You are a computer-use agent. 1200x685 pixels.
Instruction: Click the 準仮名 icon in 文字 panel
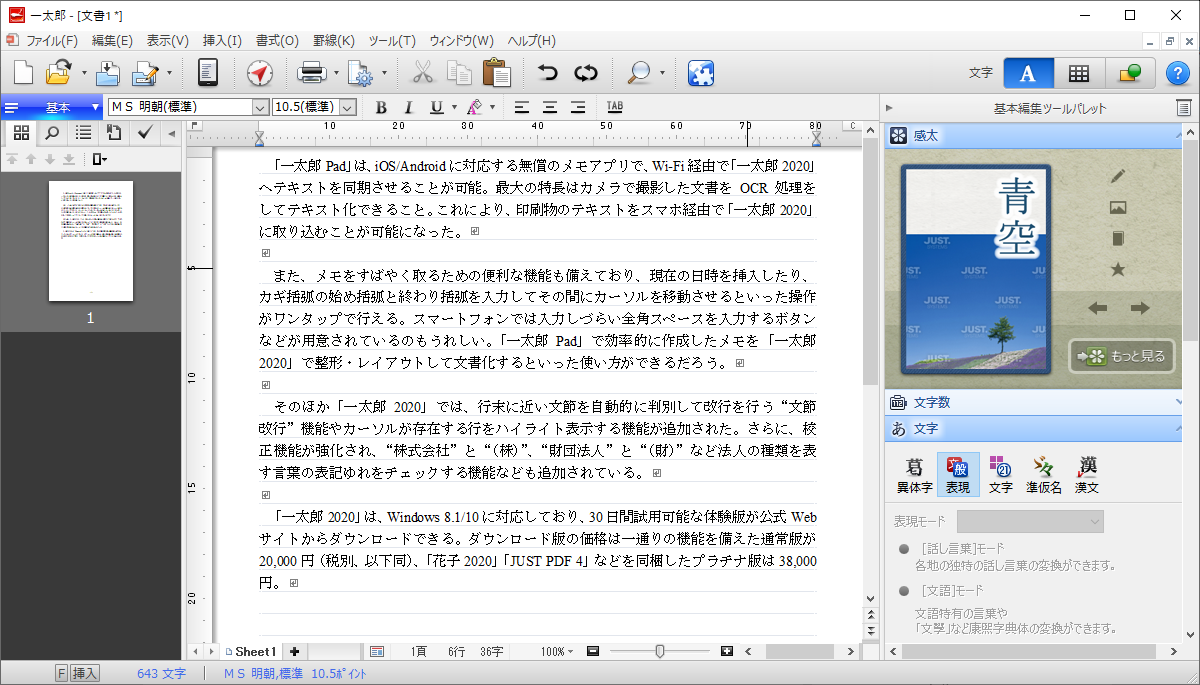[1043, 476]
